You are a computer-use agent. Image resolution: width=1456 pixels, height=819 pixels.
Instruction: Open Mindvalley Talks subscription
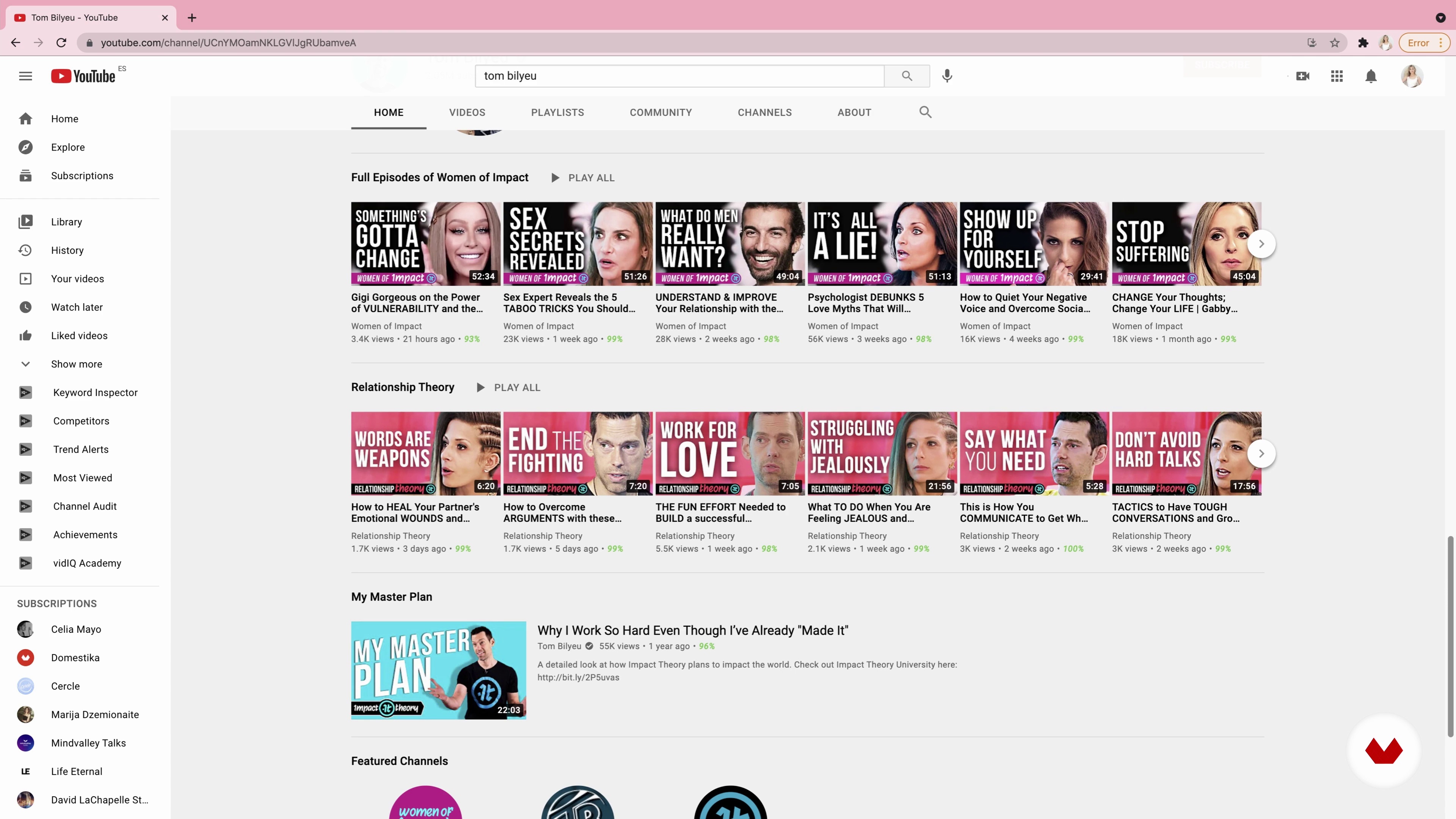coord(80,743)
